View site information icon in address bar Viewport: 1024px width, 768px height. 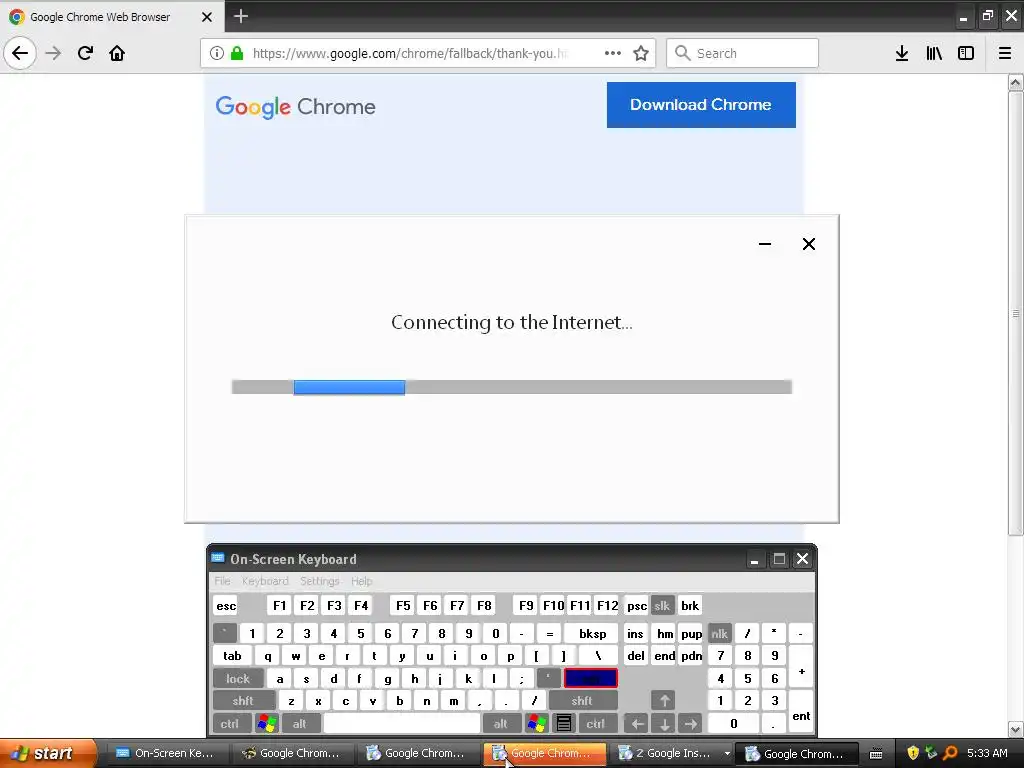click(x=217, y=53)
